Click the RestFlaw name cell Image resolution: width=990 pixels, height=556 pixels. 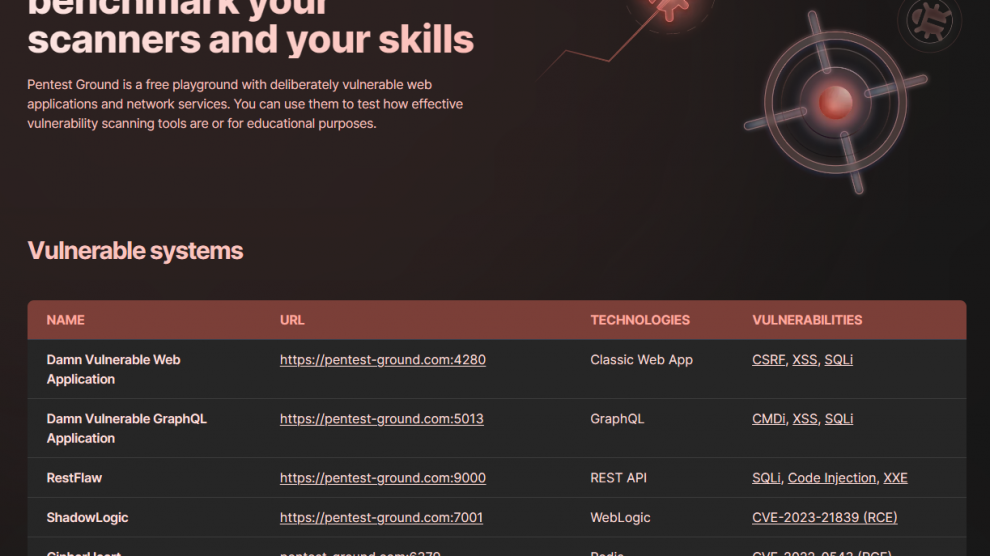(74, 478)
